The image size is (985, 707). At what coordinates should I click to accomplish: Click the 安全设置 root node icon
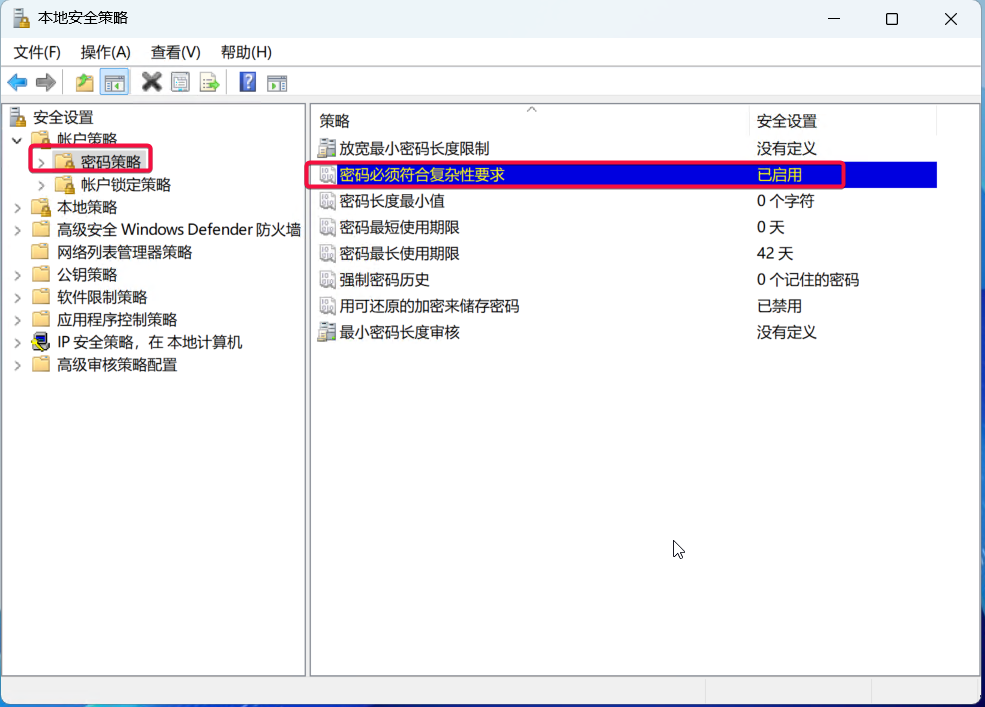18,118
